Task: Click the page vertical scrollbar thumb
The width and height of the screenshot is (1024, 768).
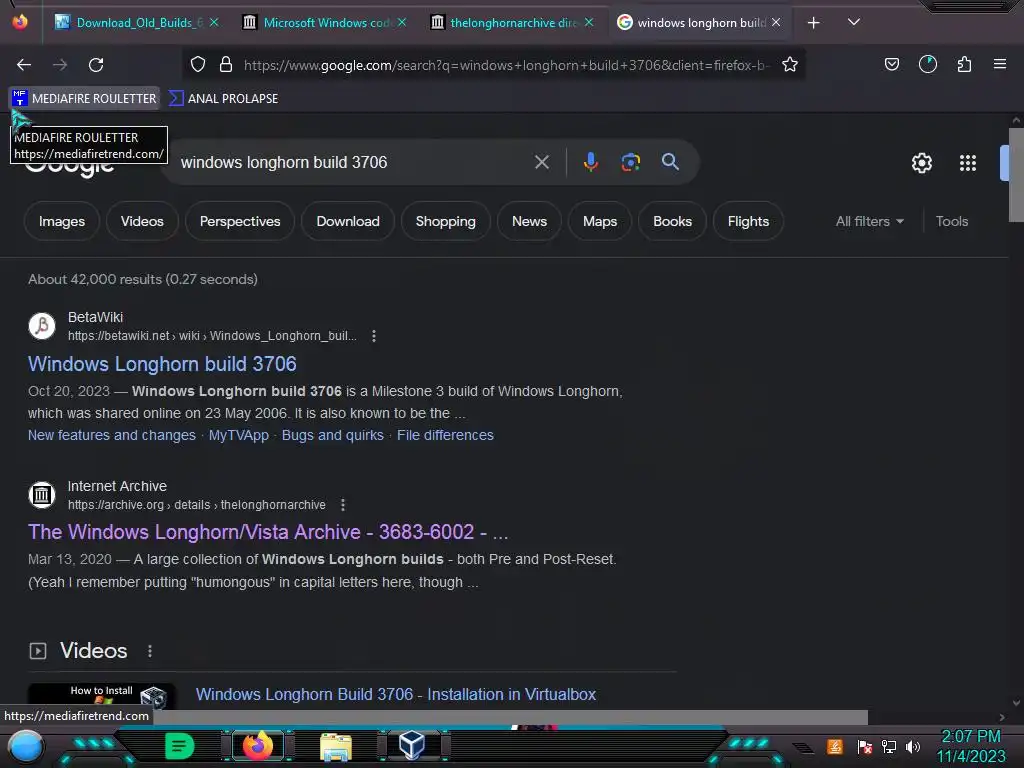Action: click(x=1016, y=175)
